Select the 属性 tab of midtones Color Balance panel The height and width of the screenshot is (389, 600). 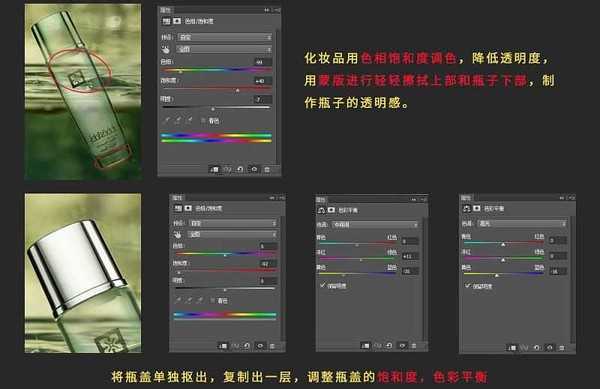pyautogui.click(x=321, y=199)
